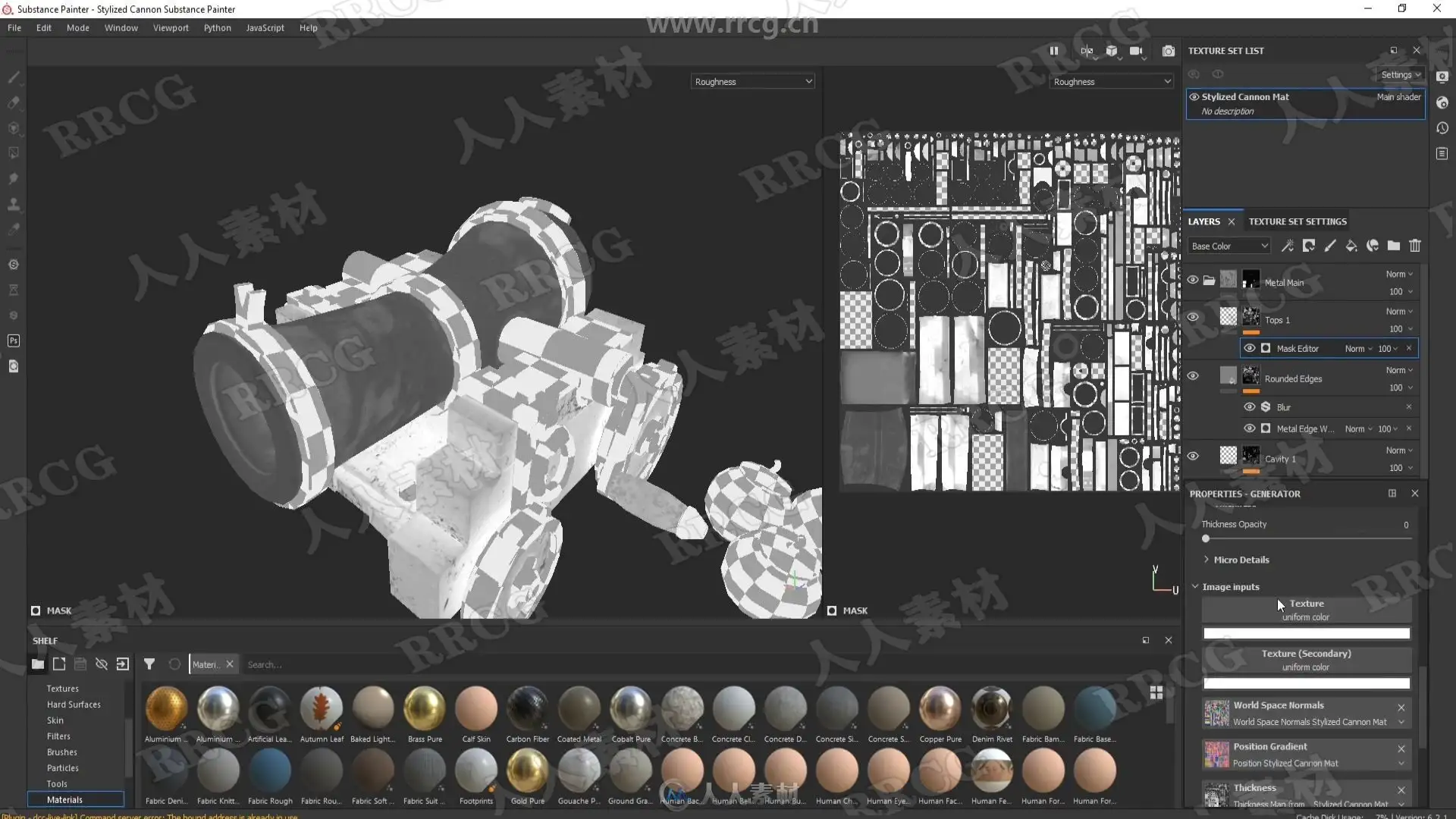Remove the Position Gradient image input
Image resolution: width=1456 pixels, height=819 pixels.
(x=1401, y=748)
